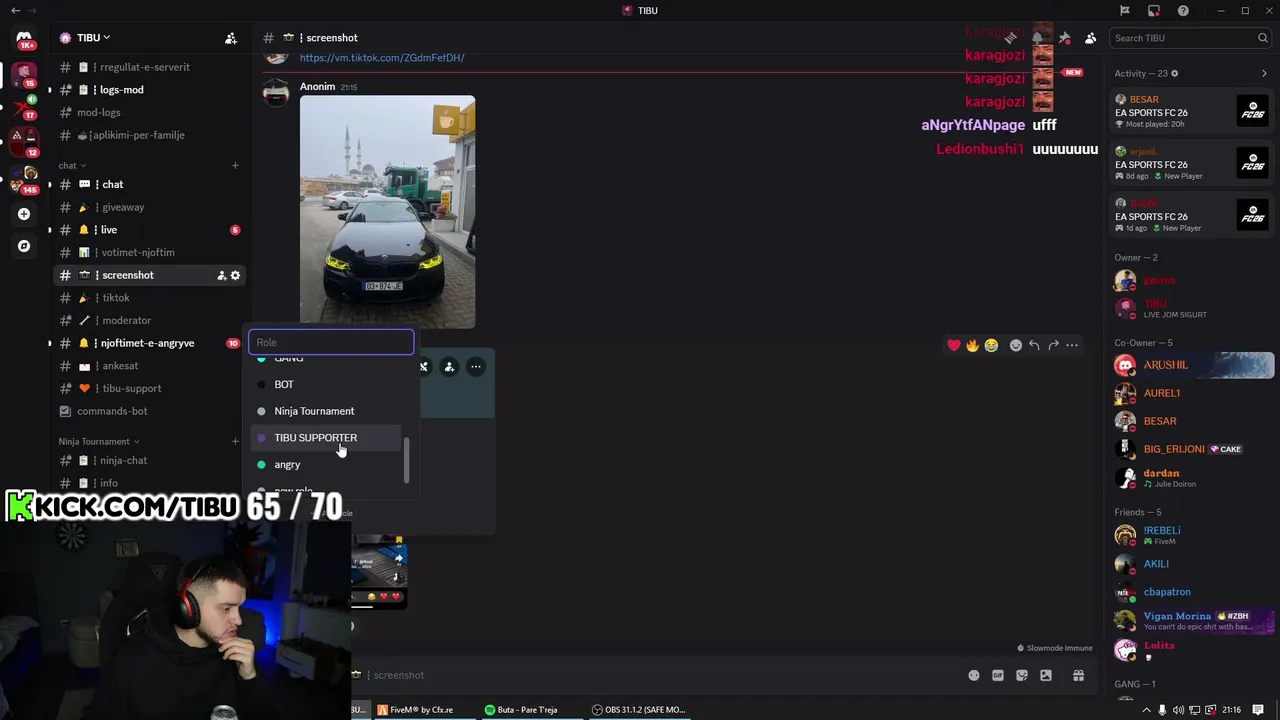Open Discord help question mark icon
1280x720 pixels.
click(1183, 10)
